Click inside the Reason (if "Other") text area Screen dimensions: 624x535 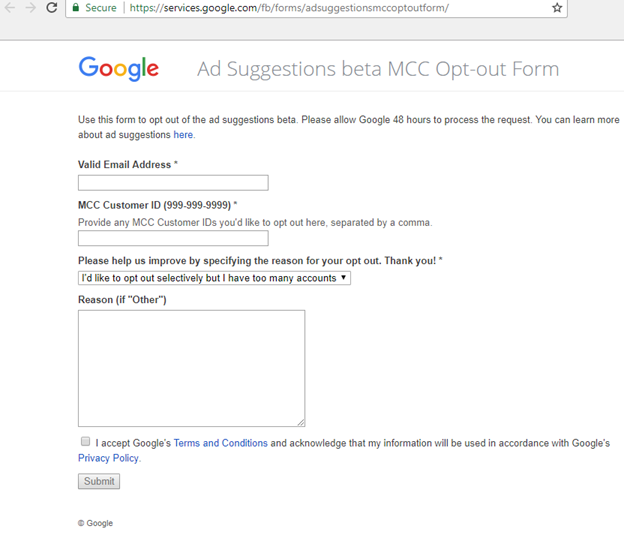(x=191, y=368)
